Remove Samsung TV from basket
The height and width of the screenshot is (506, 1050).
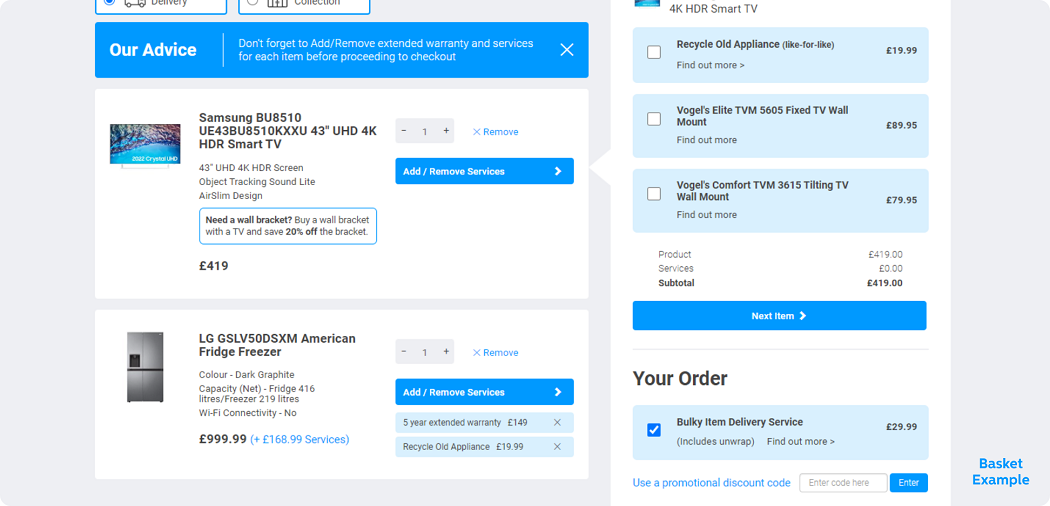(496, 132)
